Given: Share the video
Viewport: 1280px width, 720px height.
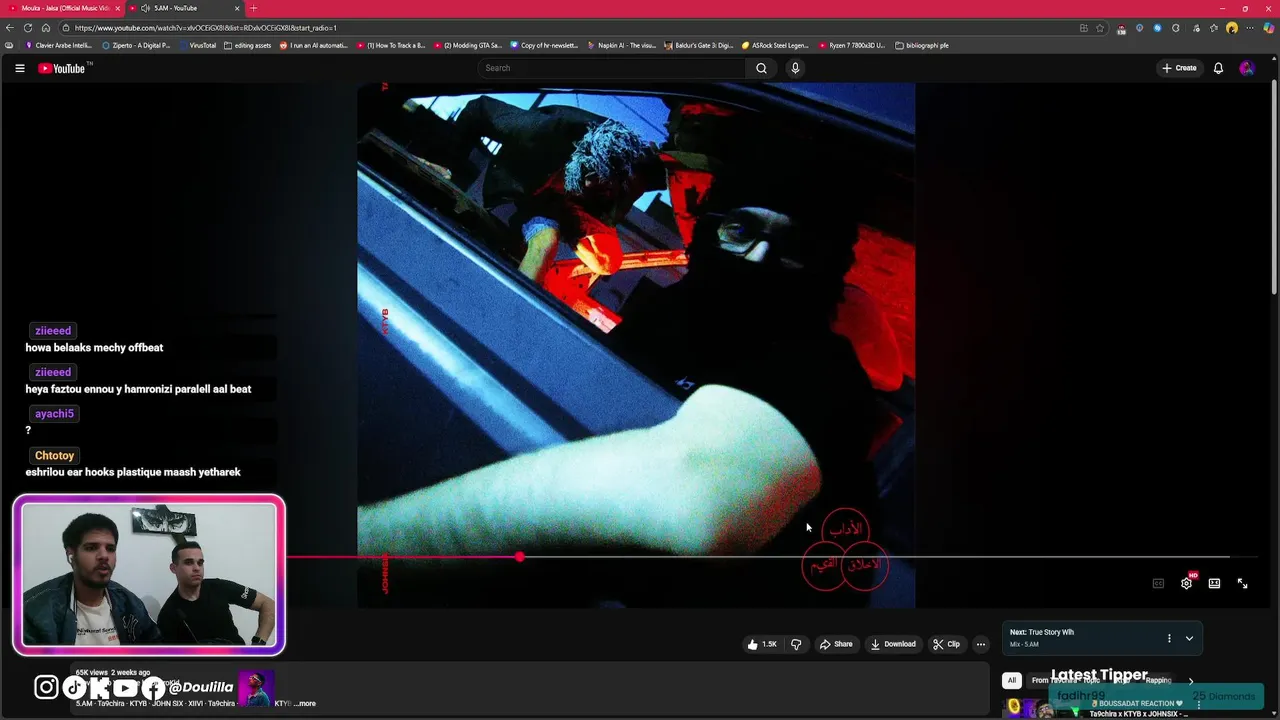Looking at the screenshot, I should click(836, 644).
